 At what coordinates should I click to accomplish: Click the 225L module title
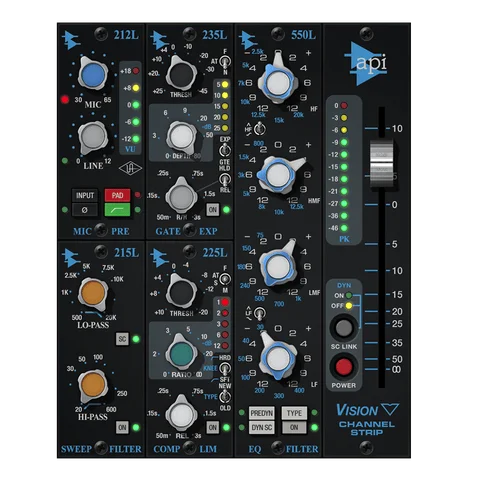(x=215, y=252)
